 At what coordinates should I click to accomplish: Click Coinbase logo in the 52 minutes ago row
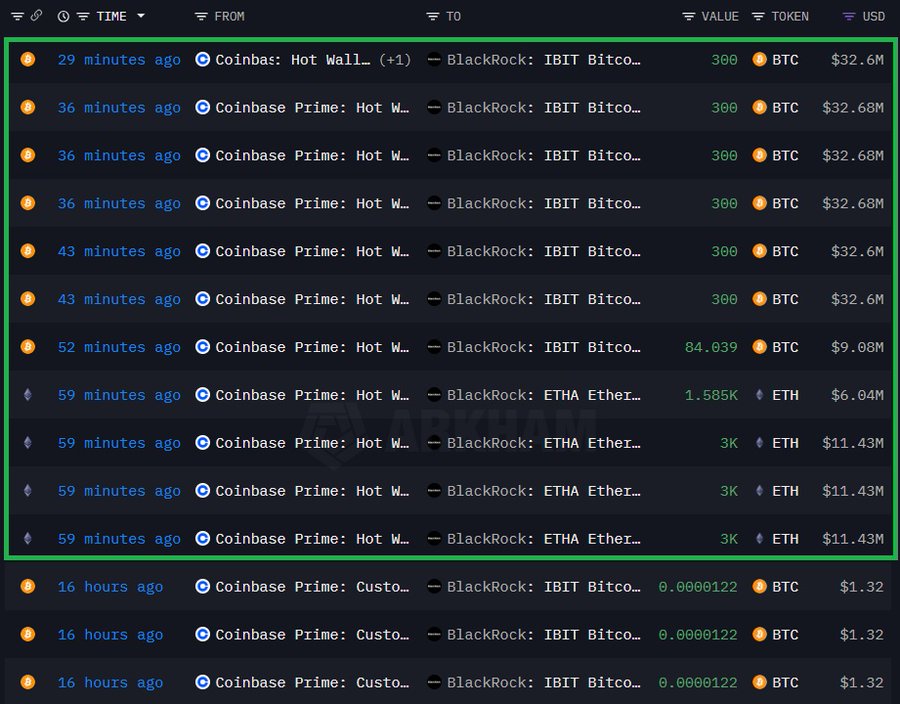pos(203,347)
